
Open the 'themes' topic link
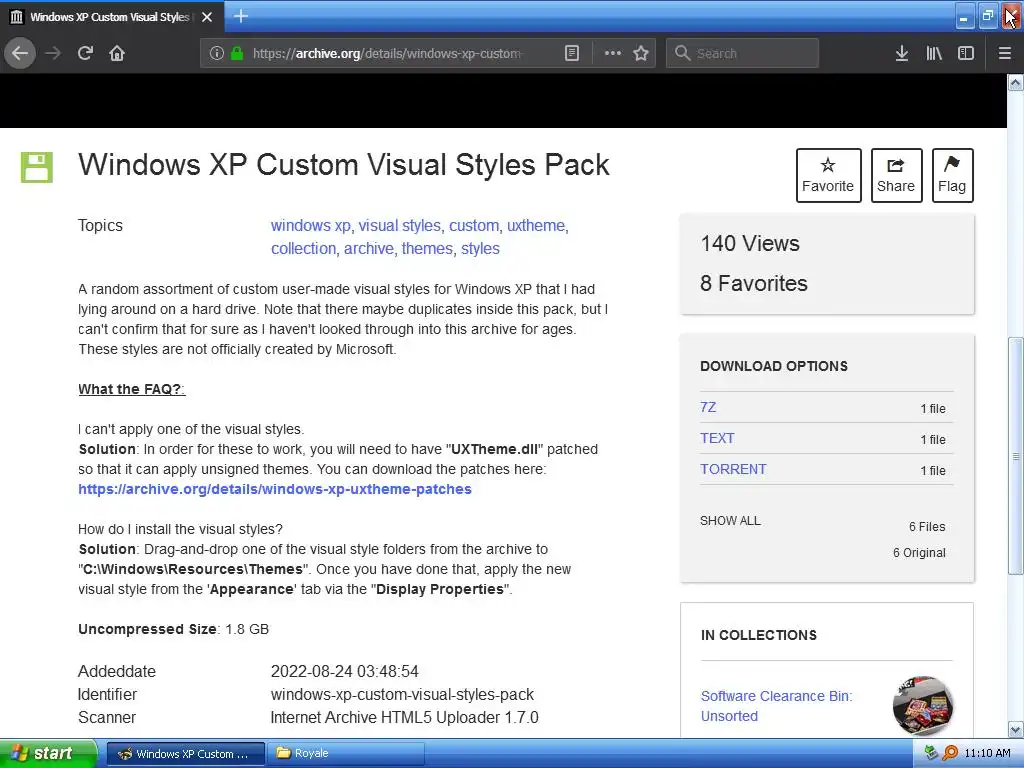(427, 249)
